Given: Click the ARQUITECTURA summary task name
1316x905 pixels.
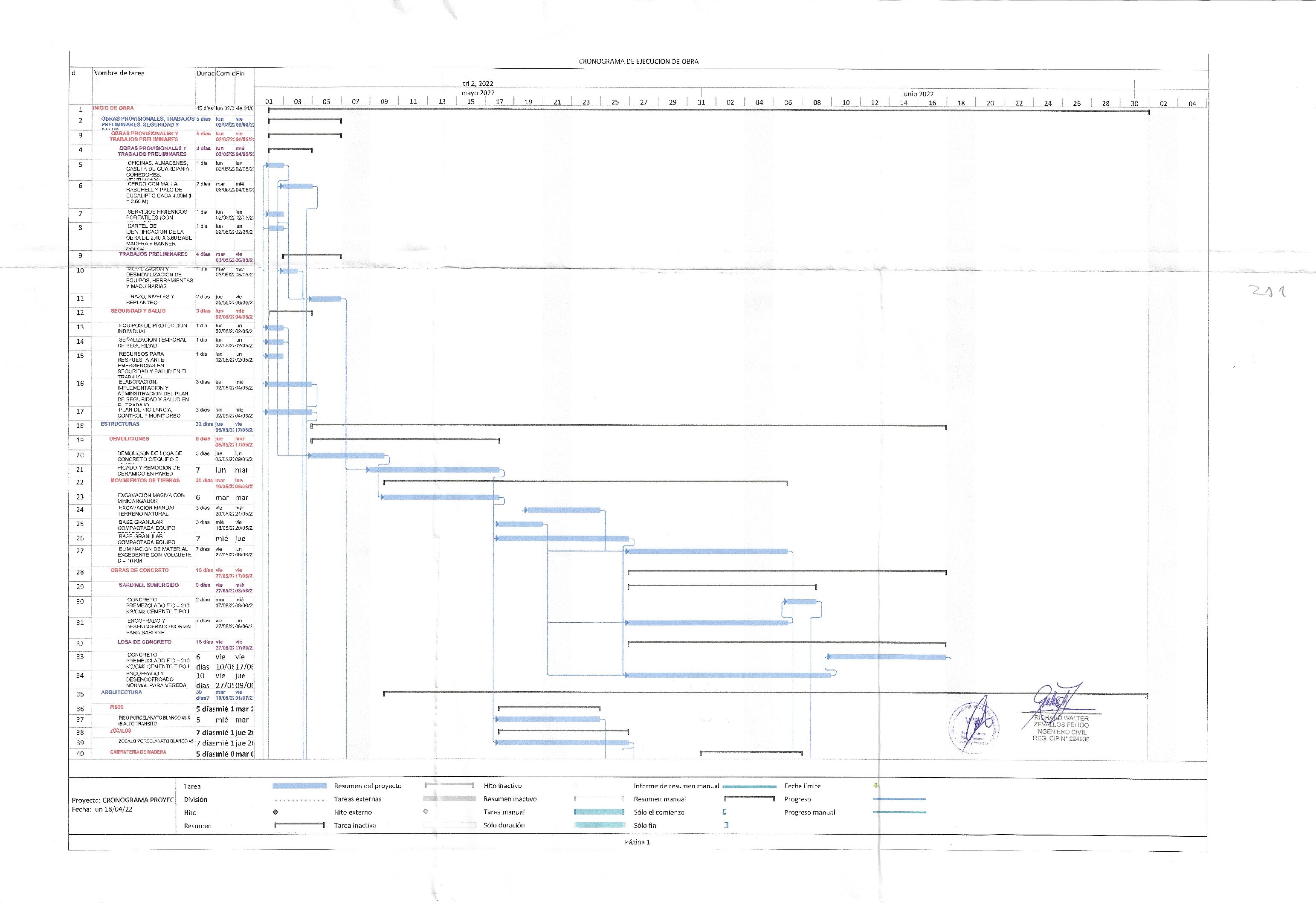Looking at the screenshot, I should coord(122,692).
